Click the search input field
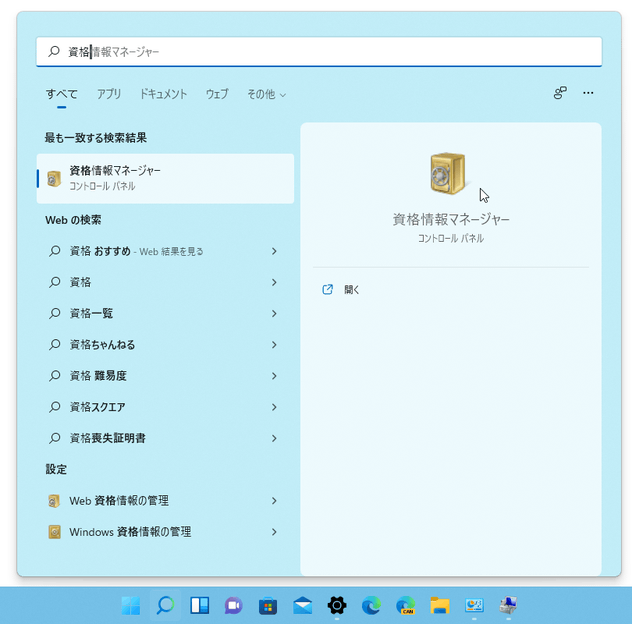Image resolution: width=632 pixels, height=624 pixels. pyautogui.click(x=319, y=52)
